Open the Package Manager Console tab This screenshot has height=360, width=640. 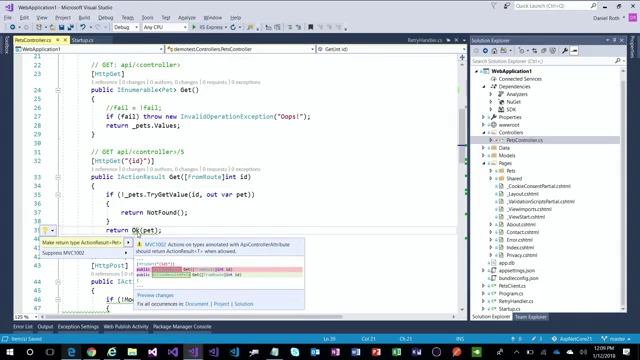[x=182, y=327]
